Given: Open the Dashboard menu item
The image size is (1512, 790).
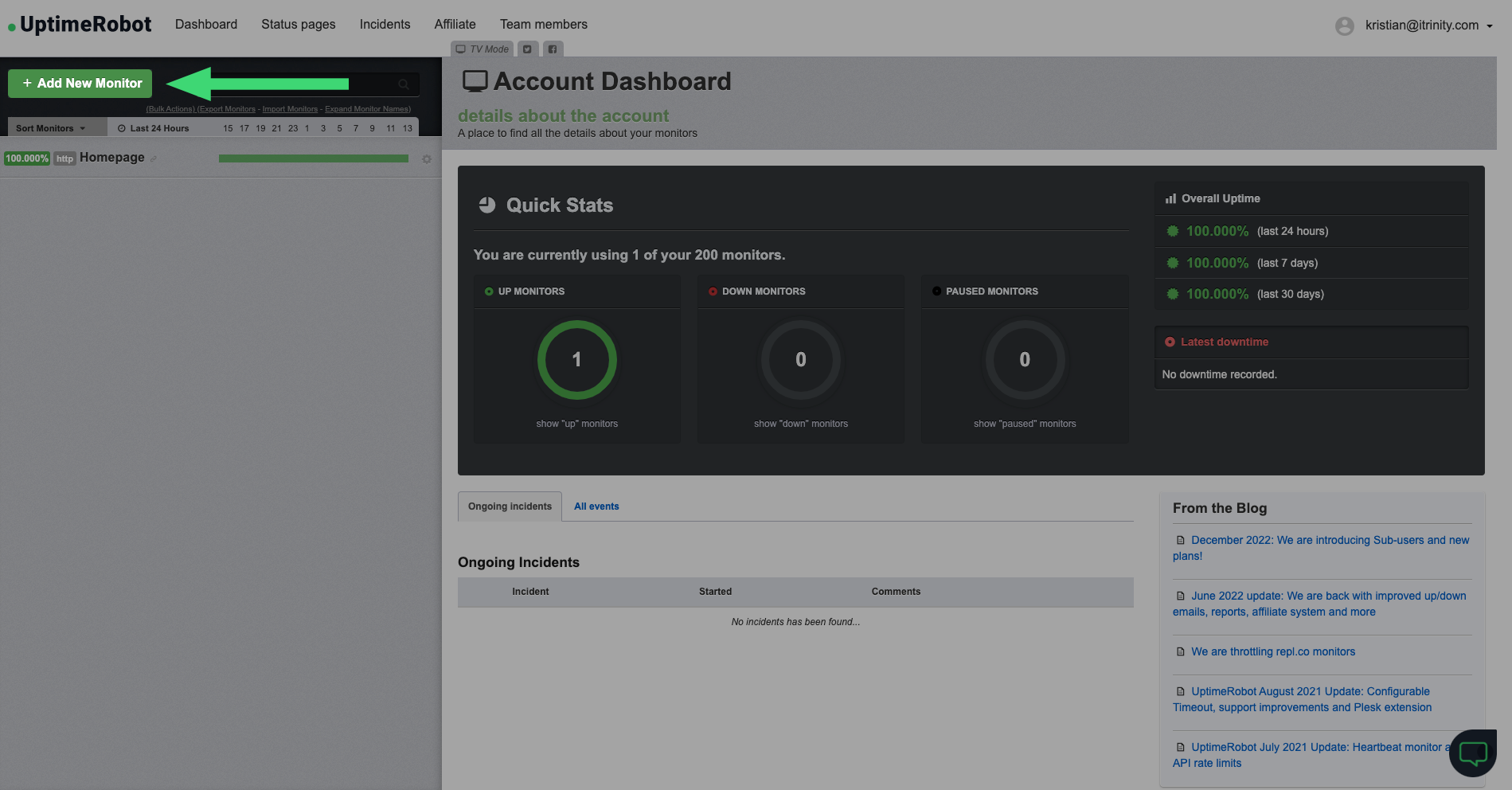Looking at the screenshot, I should tap(206, 25).
